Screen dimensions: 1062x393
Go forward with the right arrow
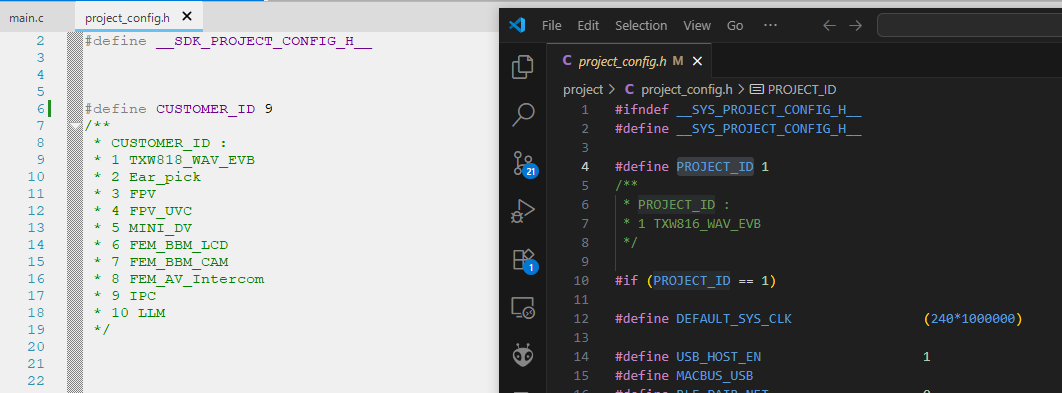coord(855,26)
